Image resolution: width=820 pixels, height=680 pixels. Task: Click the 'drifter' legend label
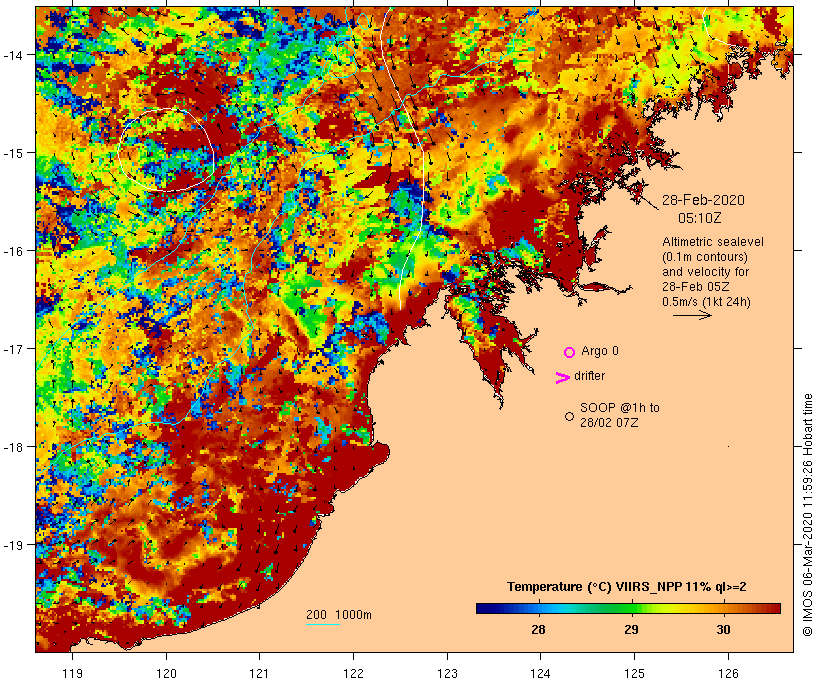pos(589,376)
